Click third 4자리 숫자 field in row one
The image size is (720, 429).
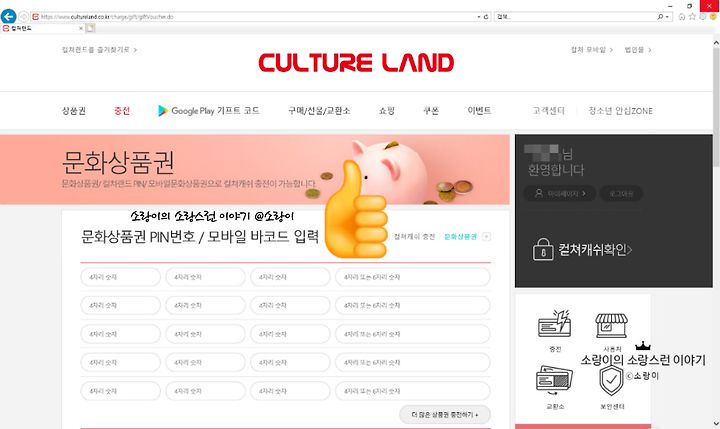click(290, 277)
